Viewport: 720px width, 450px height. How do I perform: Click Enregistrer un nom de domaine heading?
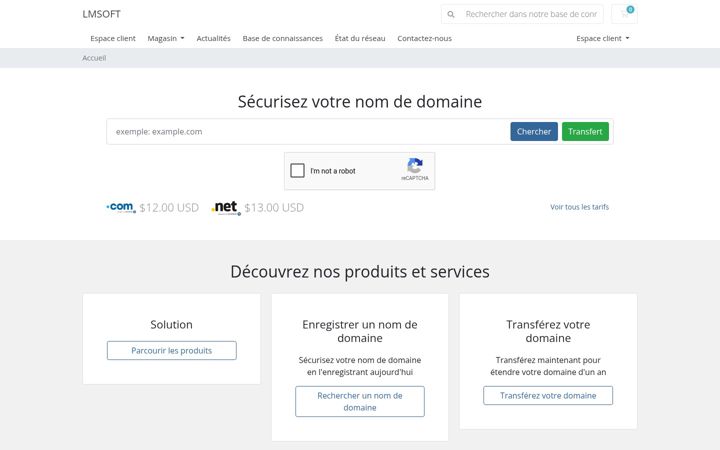(360, 331)
